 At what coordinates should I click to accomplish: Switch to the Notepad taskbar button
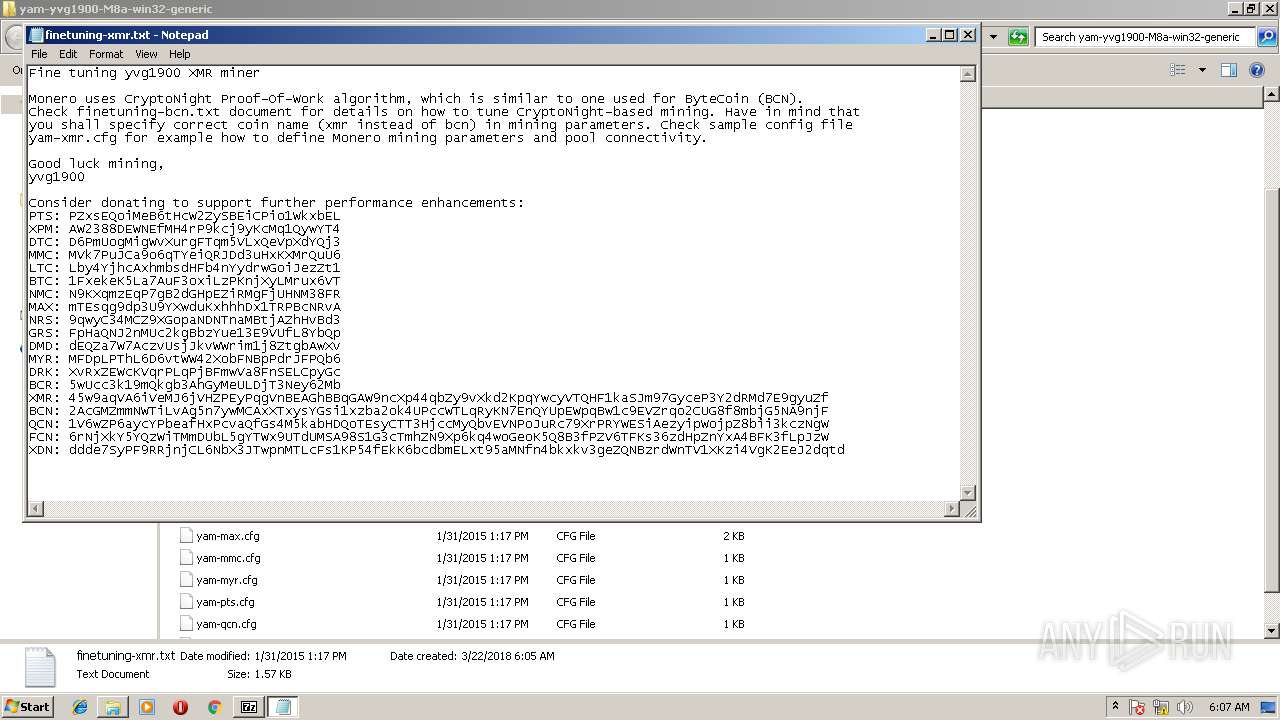(x=283, y=707)
